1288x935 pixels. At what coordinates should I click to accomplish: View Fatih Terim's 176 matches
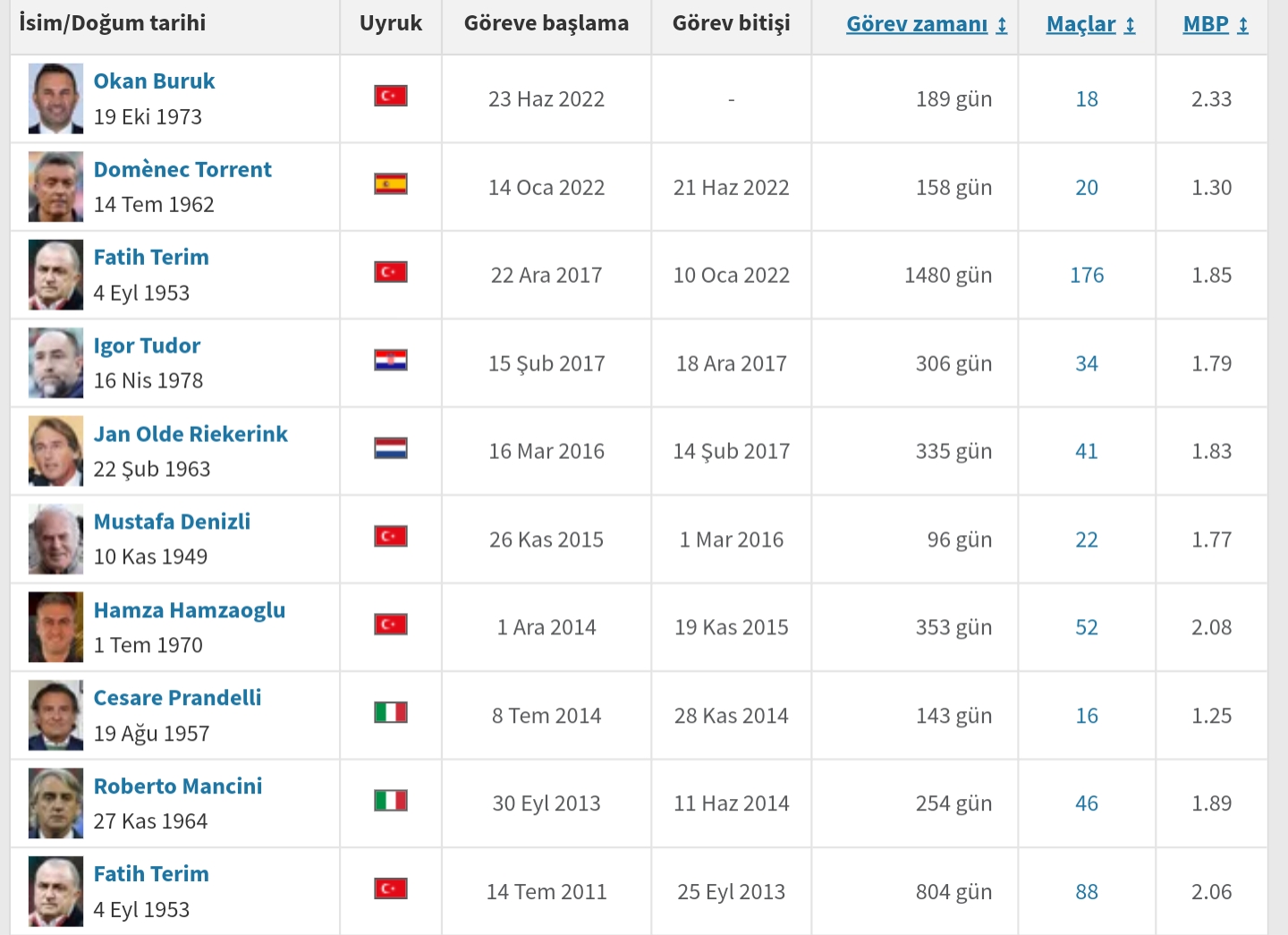[1087, 276]
